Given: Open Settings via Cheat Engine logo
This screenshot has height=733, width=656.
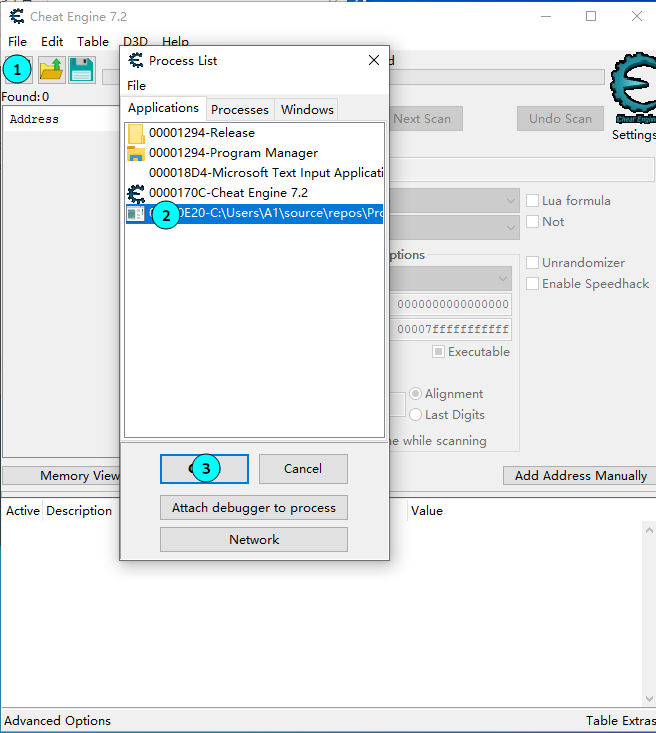Looking at the screenshot, I should tap(633, 88).
